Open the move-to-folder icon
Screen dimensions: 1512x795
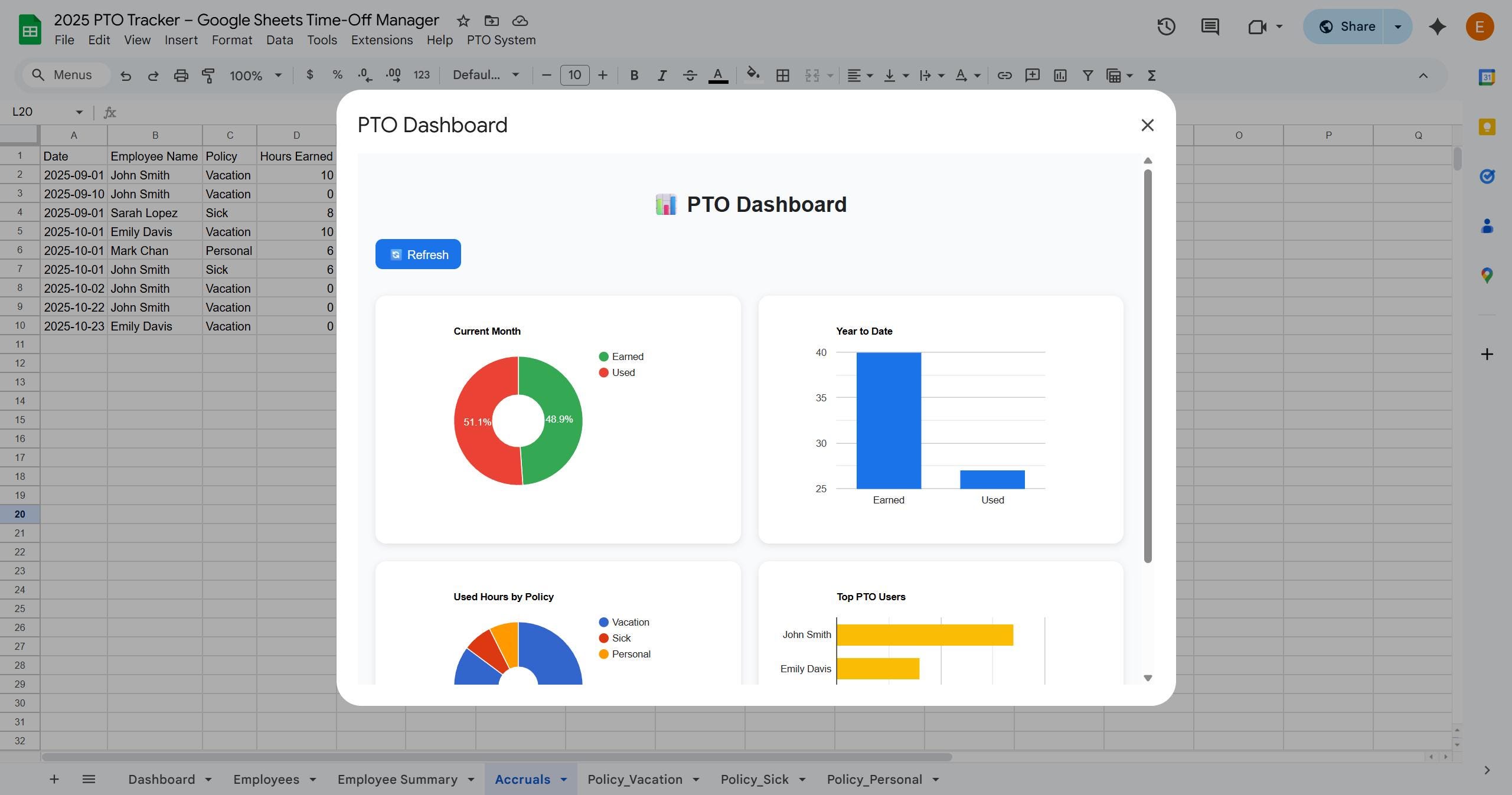491,21
